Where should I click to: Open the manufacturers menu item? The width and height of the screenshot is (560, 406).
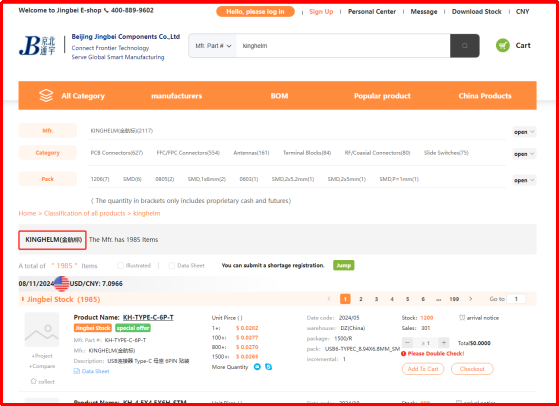coord(176,96)
